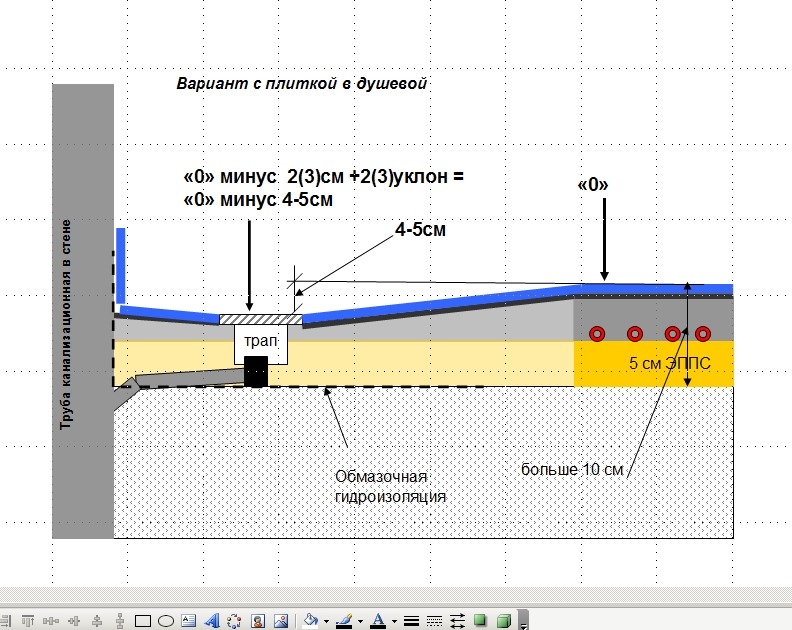The image size is (792, 630).
Task: Open the Insert Clip Art tool
Action: (258, 621)
